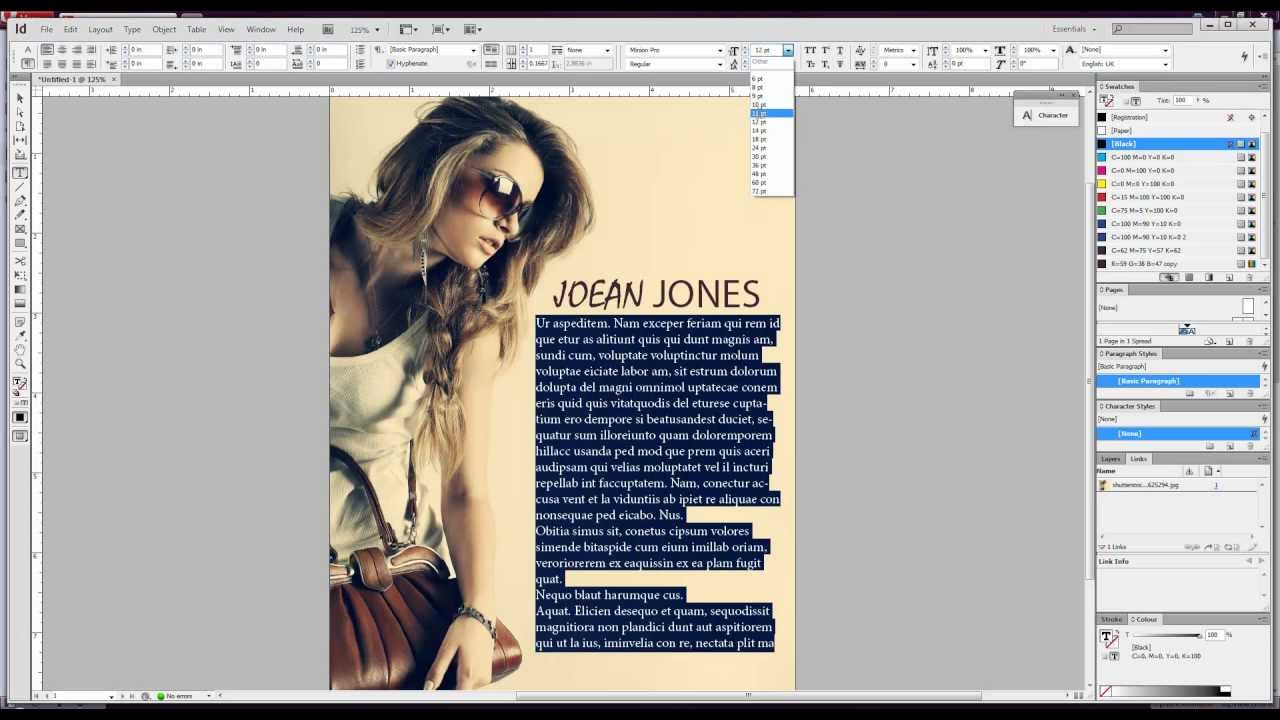
Task: Toggle formatting affects text T in Swatches
Action: (1136, 101)
